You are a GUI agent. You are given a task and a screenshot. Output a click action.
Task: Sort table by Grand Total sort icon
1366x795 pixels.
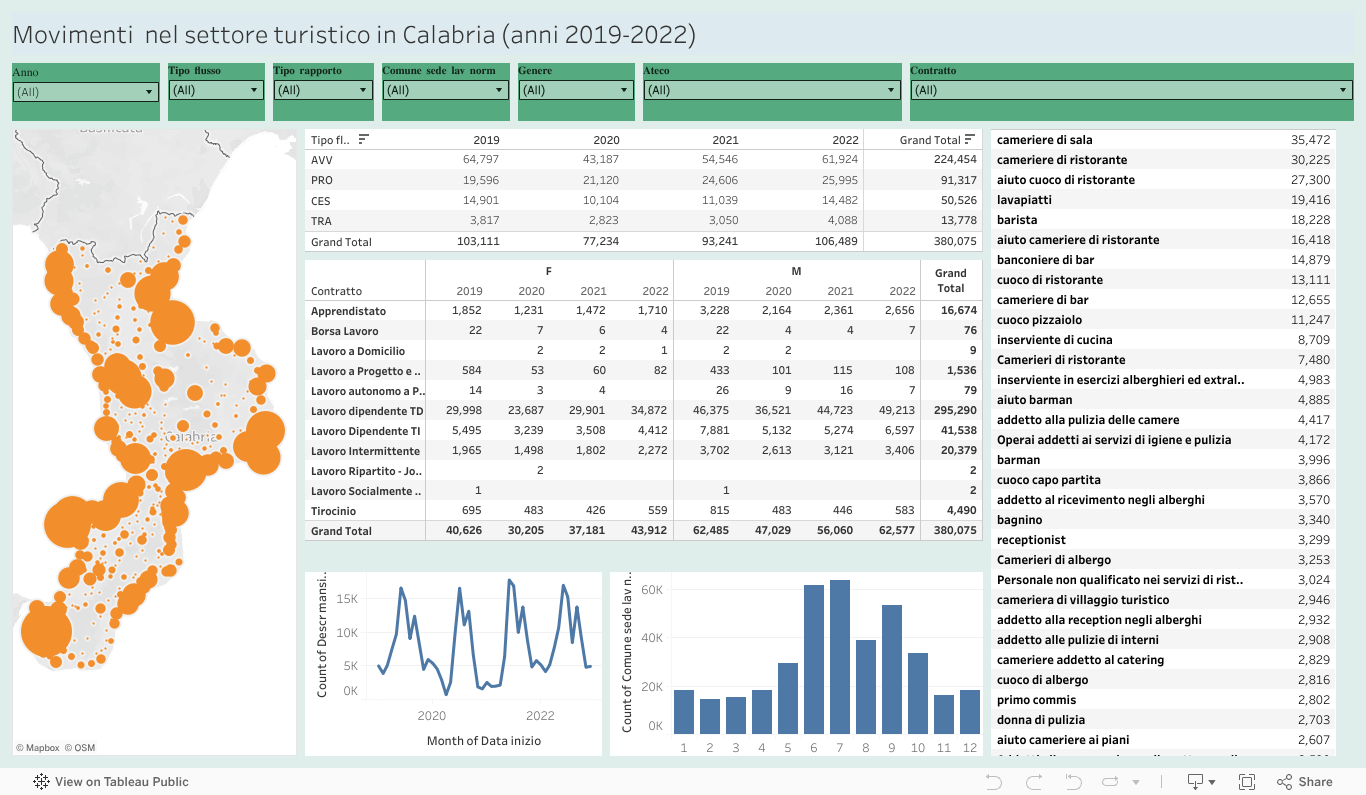(x=969, y=140)
